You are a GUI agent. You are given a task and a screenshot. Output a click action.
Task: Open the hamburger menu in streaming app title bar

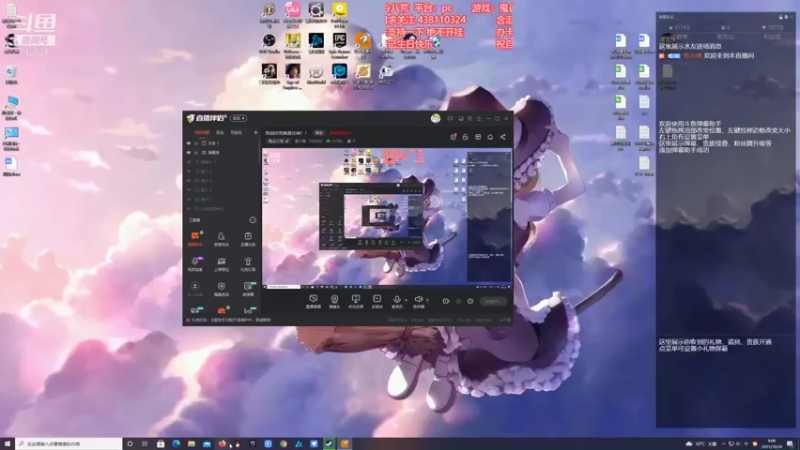pyautogui.click(x=479, y=118)
